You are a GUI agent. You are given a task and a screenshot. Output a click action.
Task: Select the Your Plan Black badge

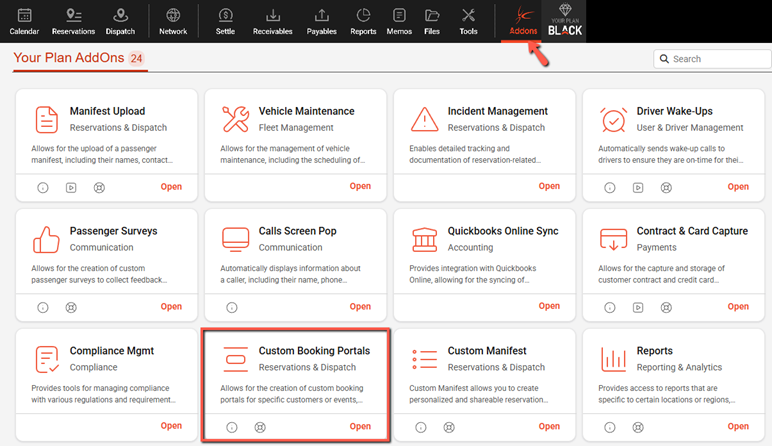(x=566, y=21)
